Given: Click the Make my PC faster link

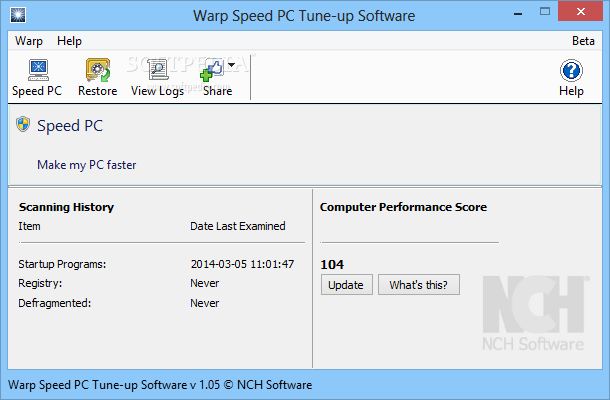Looking at the screenshot, I should coord(87,165).
